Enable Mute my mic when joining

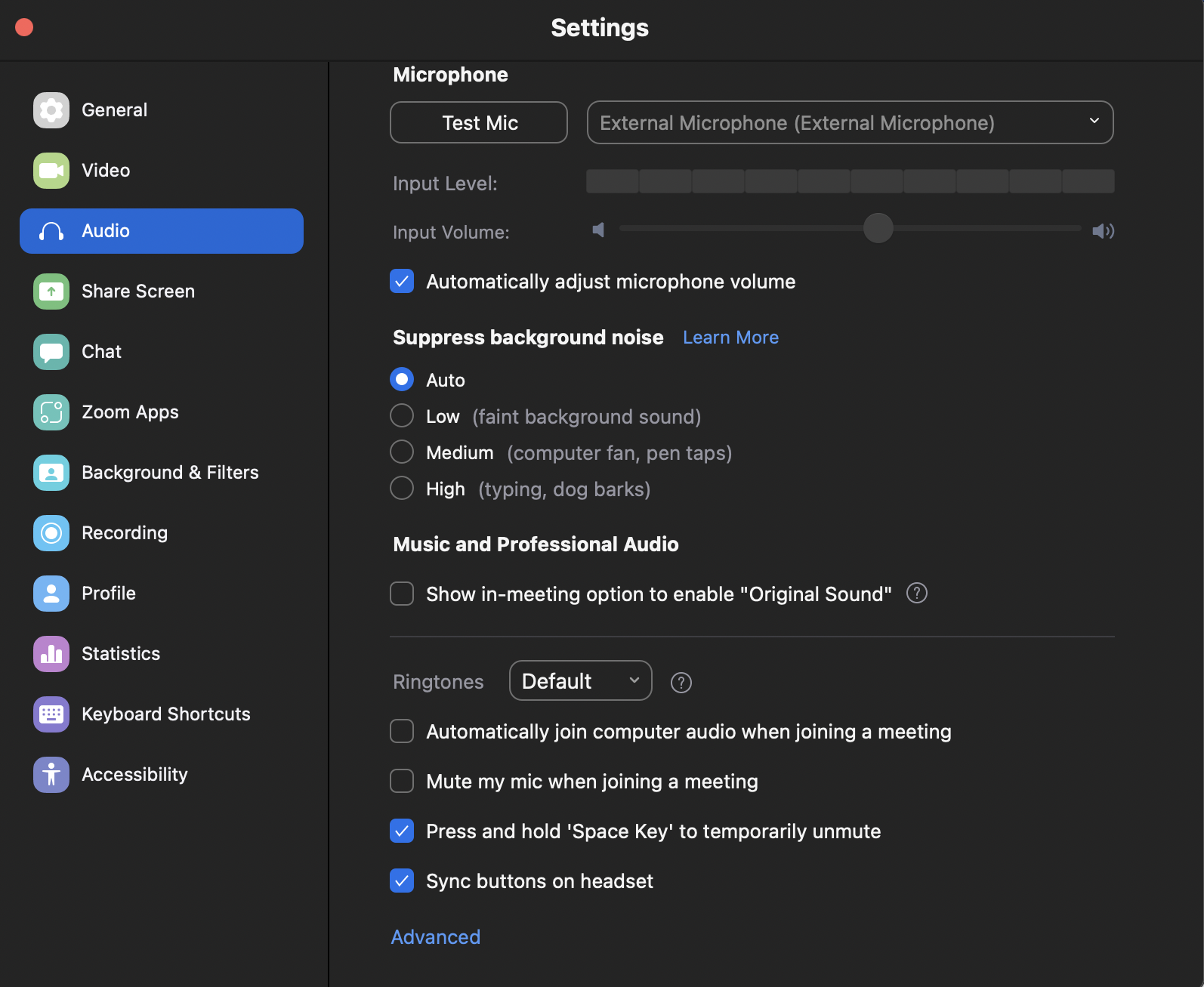coord(402,781)
